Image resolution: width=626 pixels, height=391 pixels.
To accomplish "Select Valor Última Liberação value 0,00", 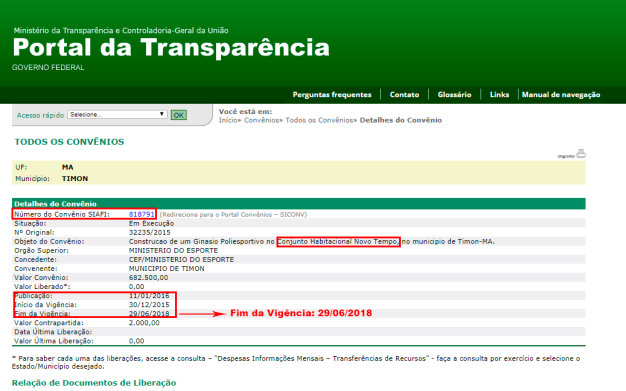I will [137, 341].
